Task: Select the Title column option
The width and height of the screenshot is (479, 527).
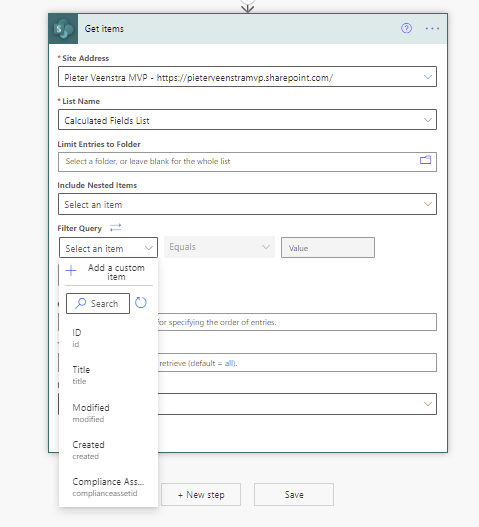Action: click(108, 375)
